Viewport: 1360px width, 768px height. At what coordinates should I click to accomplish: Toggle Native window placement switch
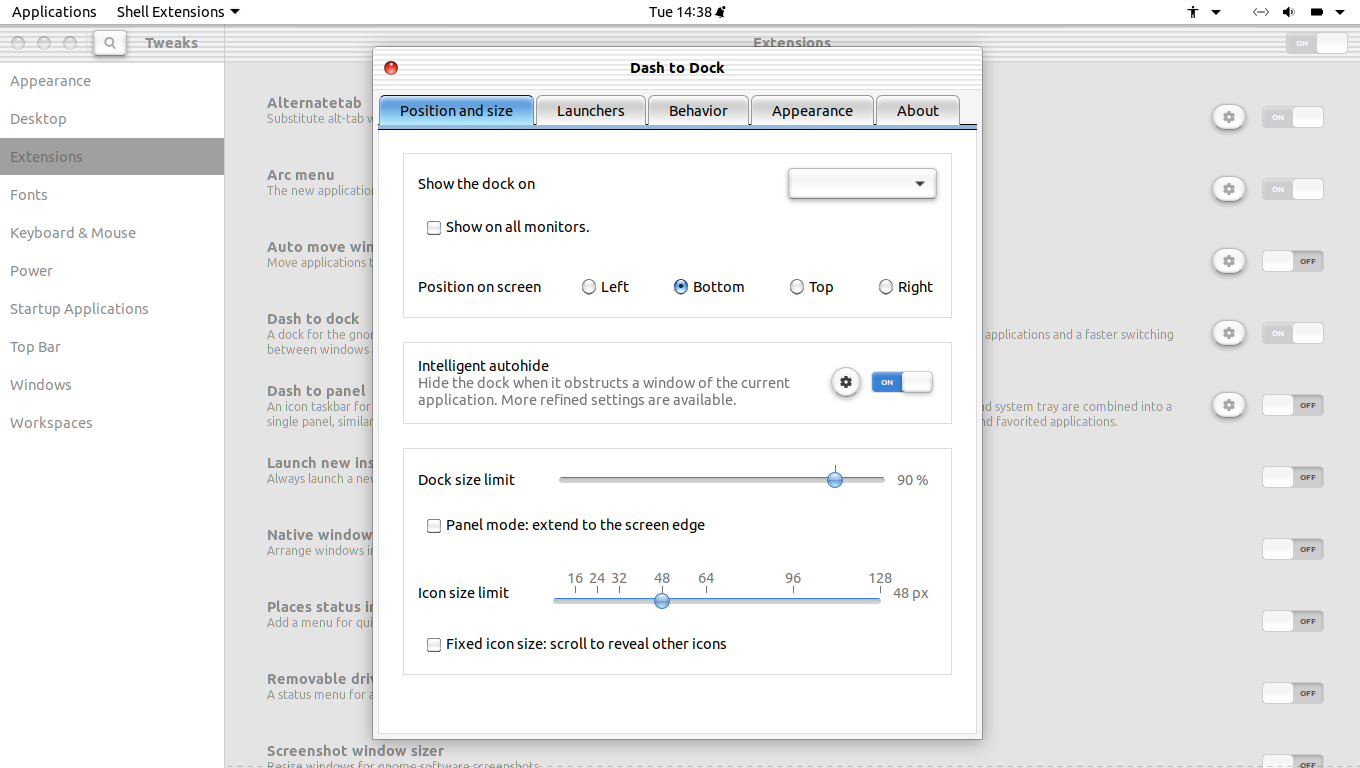[1293, 549]
